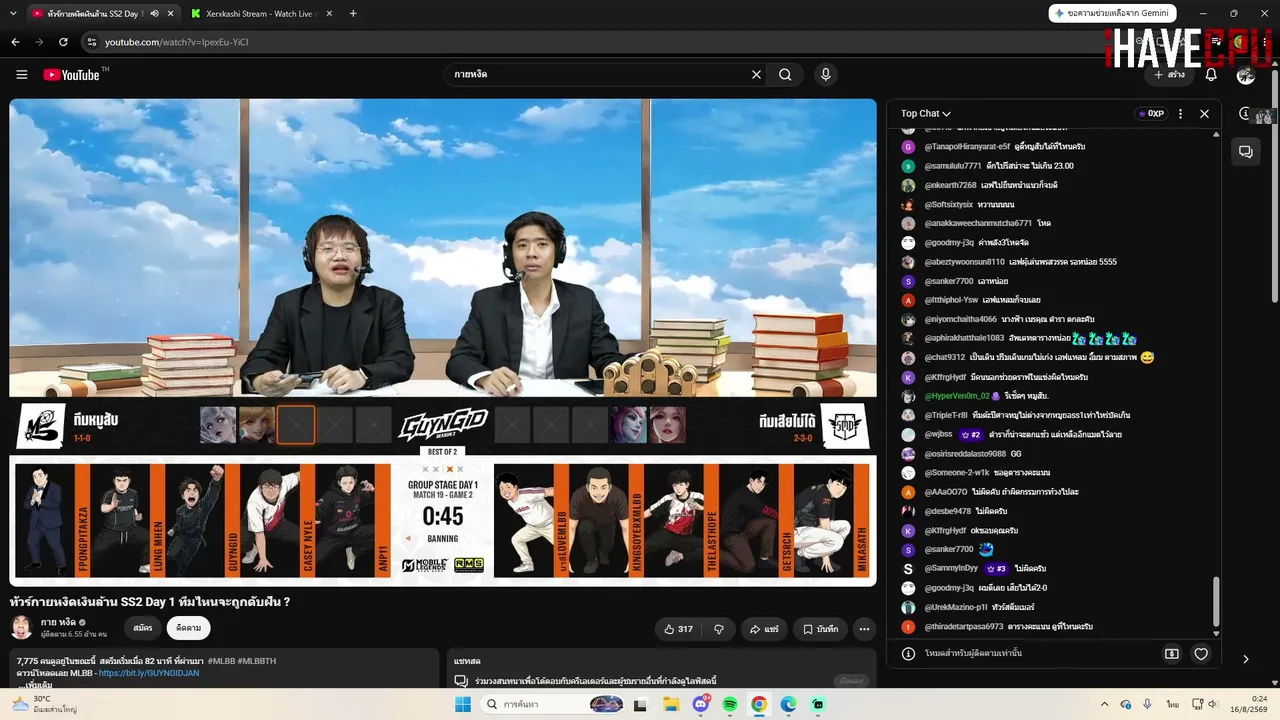
Task: Open the YouTube account avatar menu
Action: (1246, 75)
